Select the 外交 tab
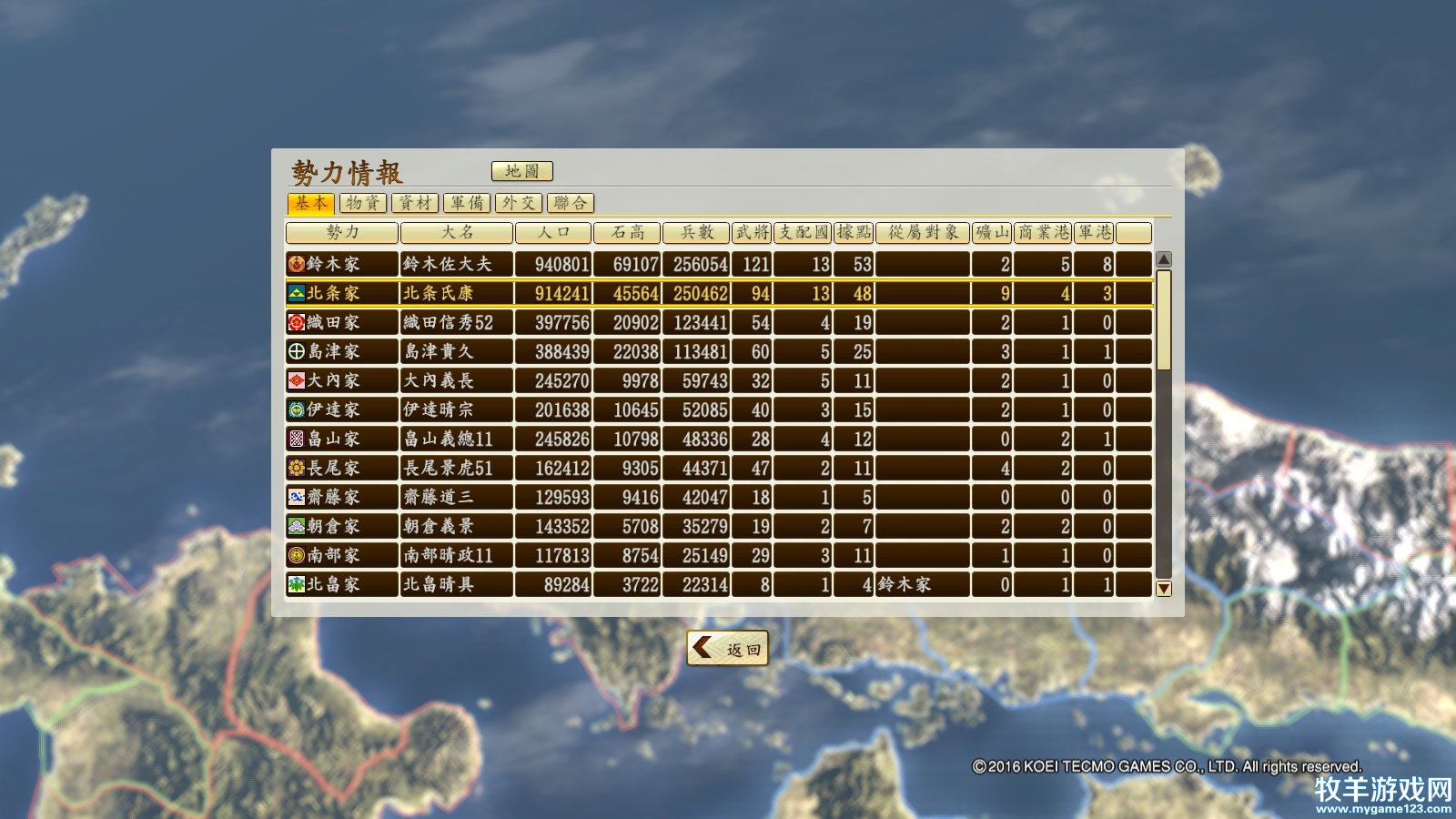This screenshot has width=1456, height=819. pyautogui.click(x=520, y=203)
